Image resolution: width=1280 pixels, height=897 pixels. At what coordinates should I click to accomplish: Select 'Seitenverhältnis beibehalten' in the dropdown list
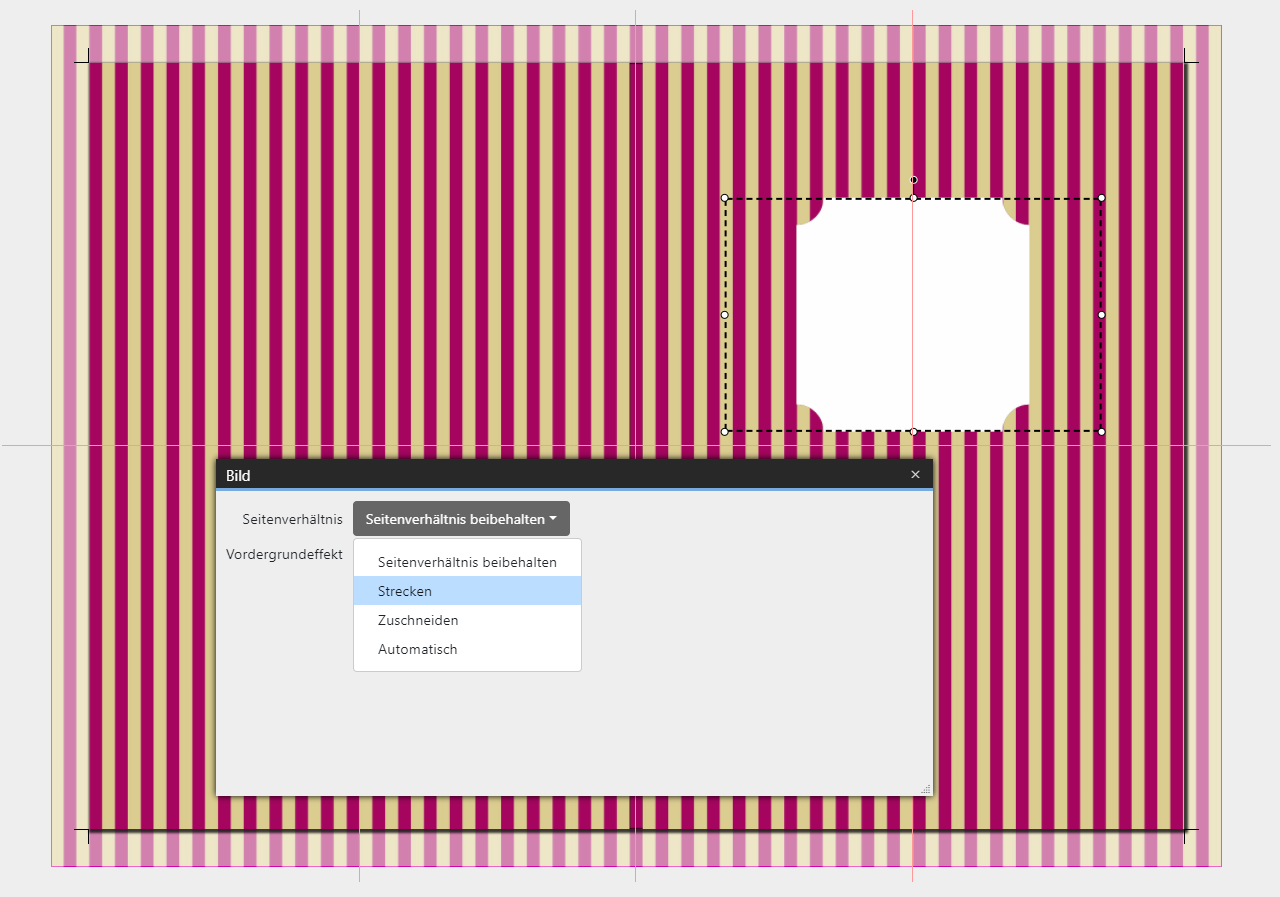pos(467,562)
